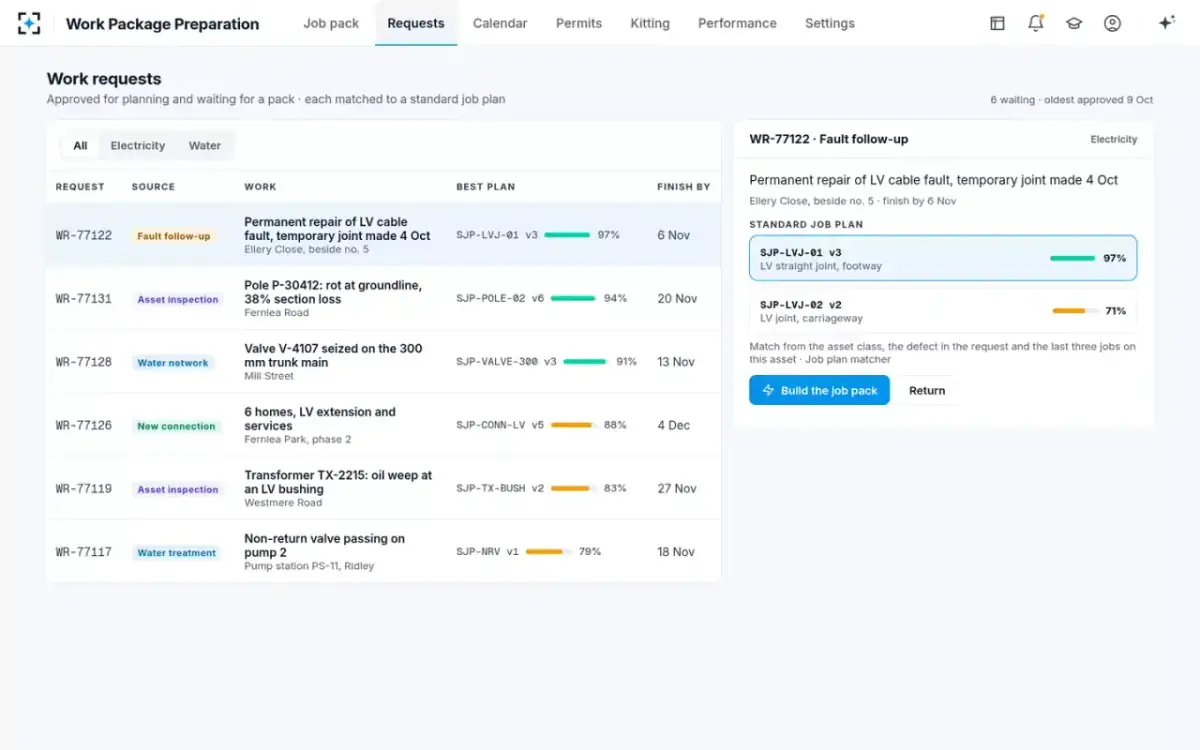Click 6 homes LV extension description
This screenshot has height=750, width=1200.
point(320,418)
